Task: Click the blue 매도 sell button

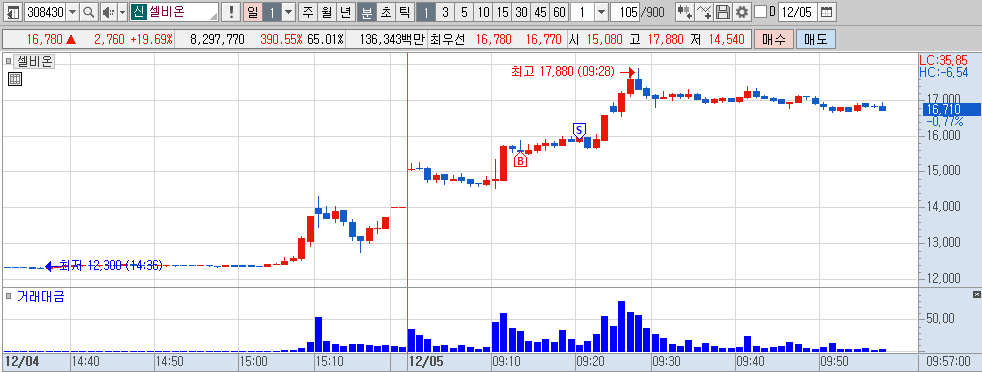Action: point(815,39)
